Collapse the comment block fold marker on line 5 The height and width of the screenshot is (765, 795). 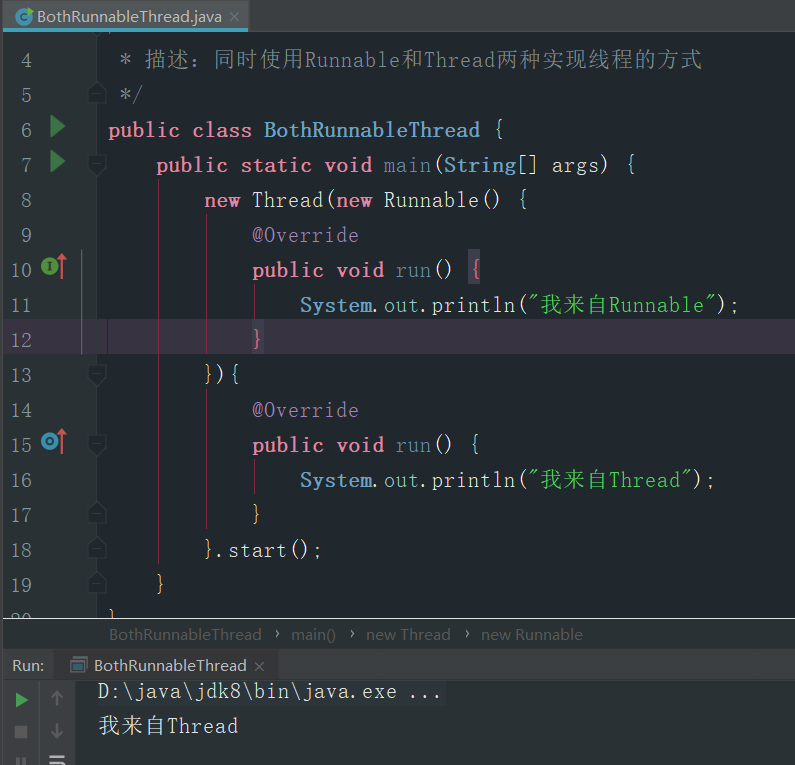[x=97, y=93]
